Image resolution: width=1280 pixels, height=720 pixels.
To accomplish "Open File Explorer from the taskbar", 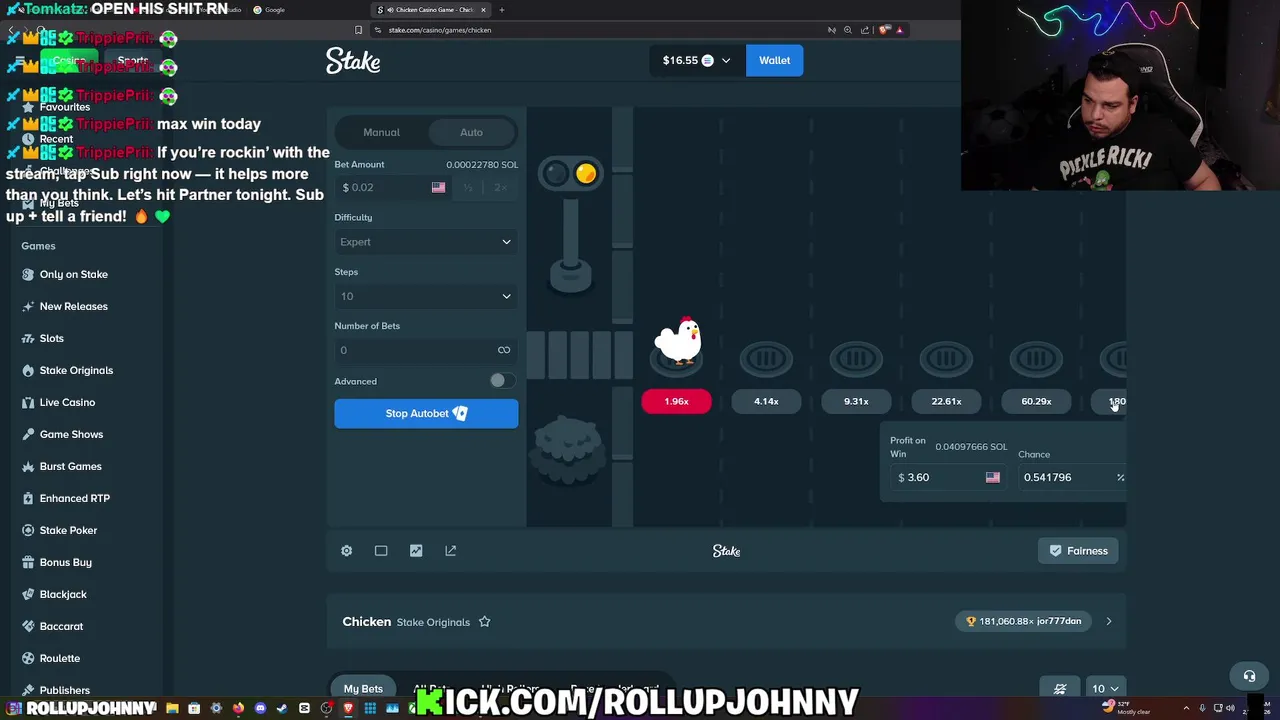I will point(172,708).
